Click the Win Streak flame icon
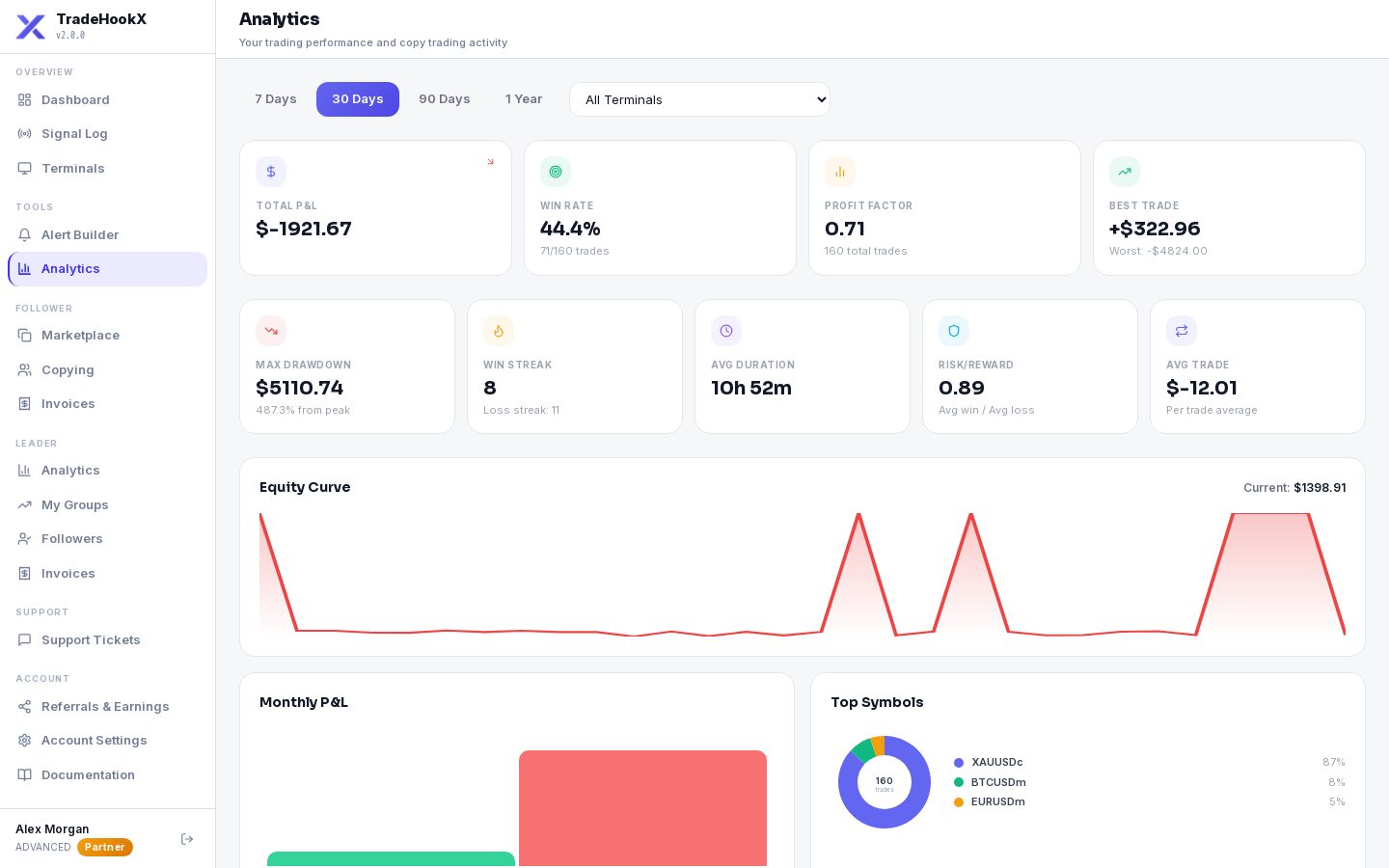Viewport: 1389px width, 868px height. (x=499, y=331)
